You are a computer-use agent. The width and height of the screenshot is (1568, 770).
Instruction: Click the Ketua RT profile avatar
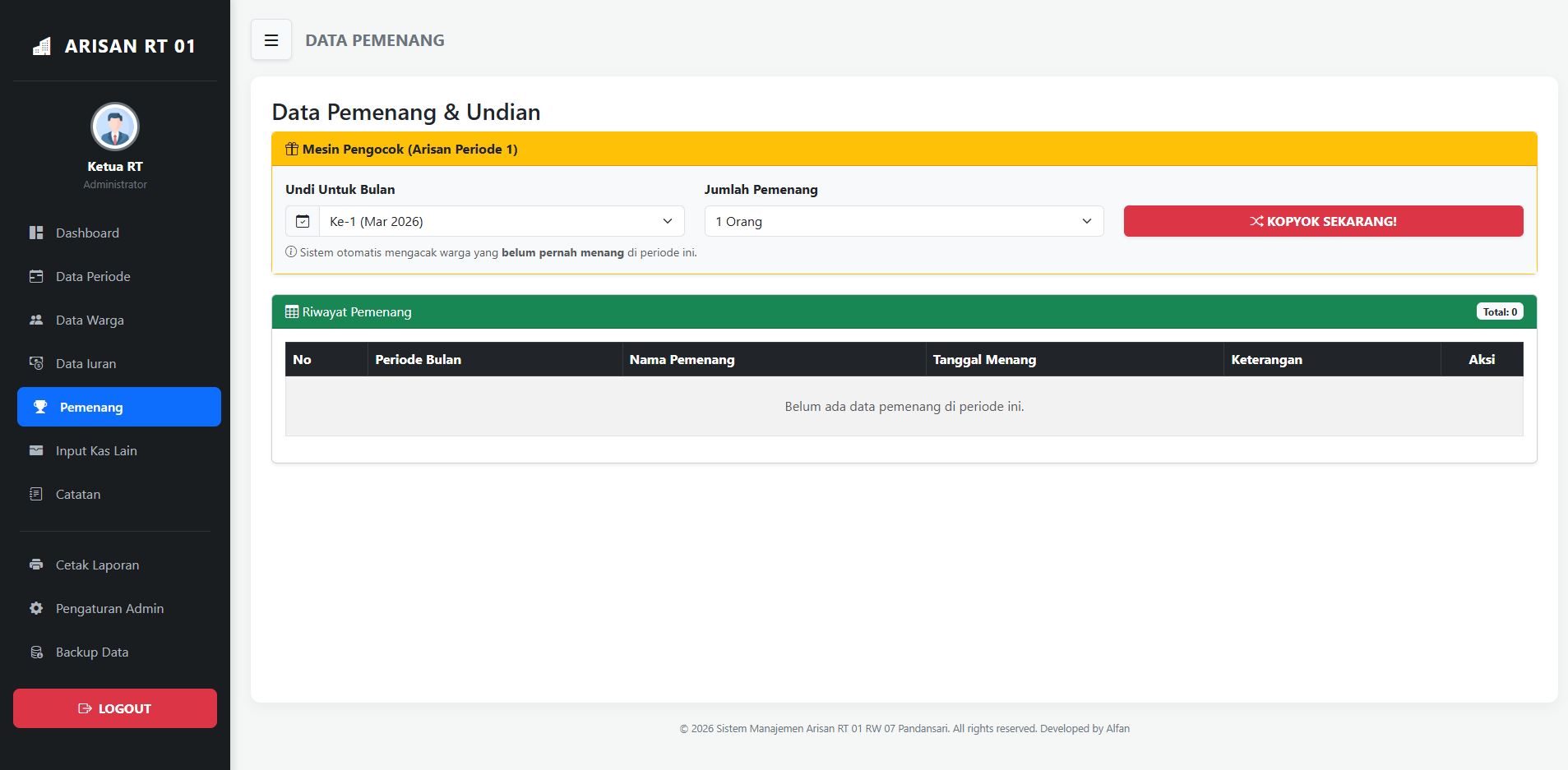click(x=114, y=127)
